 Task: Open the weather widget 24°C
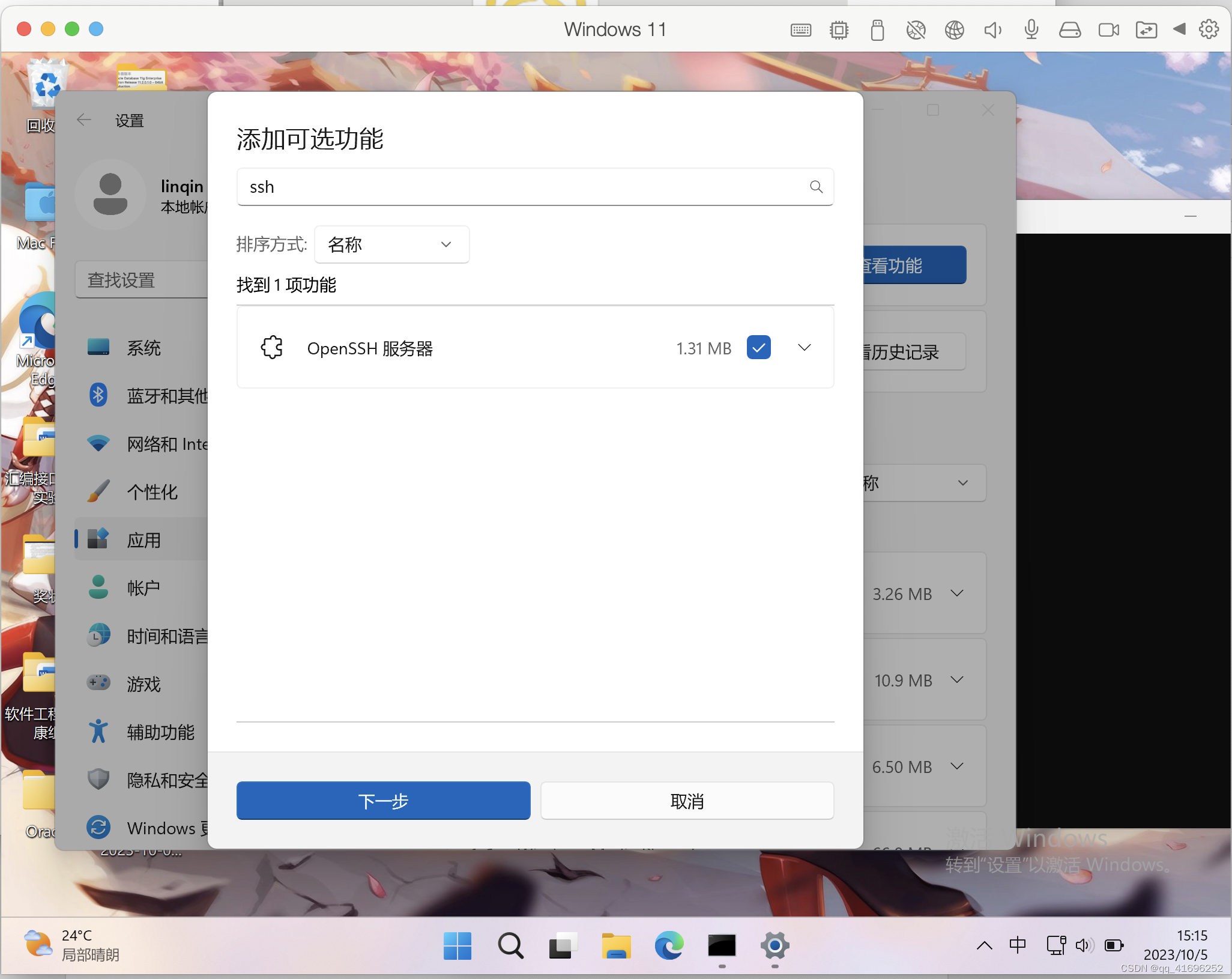pos(72,945)
